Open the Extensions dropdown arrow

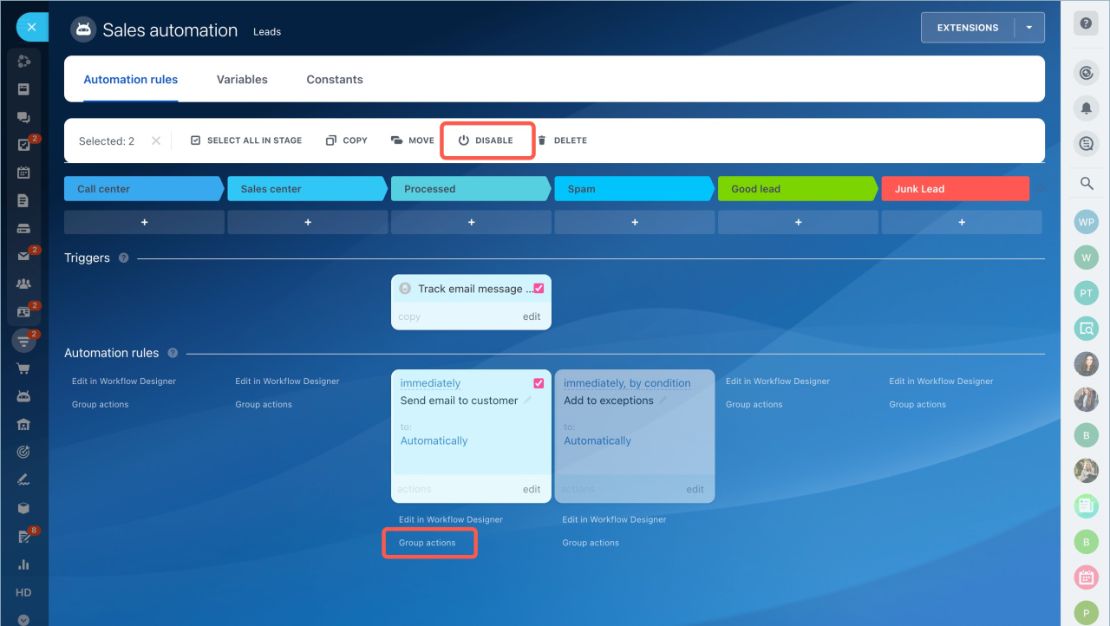[x=1029, y=28]
